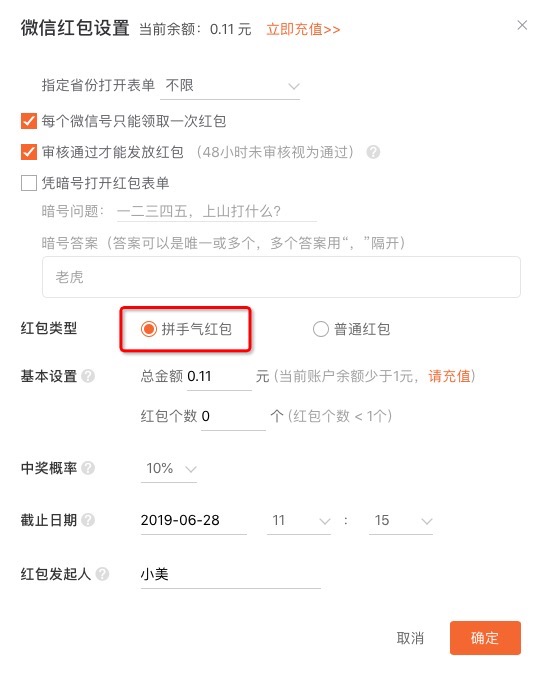Toggle the 审核通过才能发放红包 checkbox
The image size is (551, 680).
[29, 152]
